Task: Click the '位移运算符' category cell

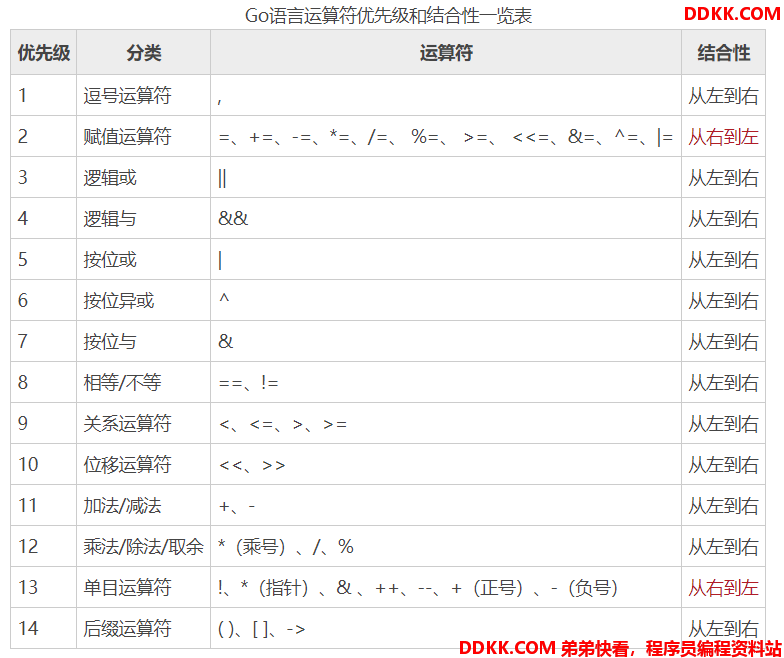Action: click(x=144, y=464)
